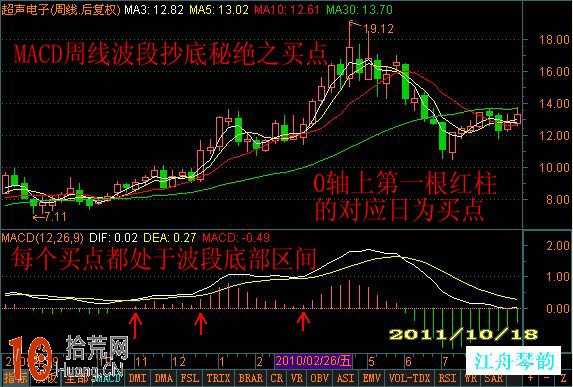Click the 0.00 MACD axis label

[x=557, y=308]
